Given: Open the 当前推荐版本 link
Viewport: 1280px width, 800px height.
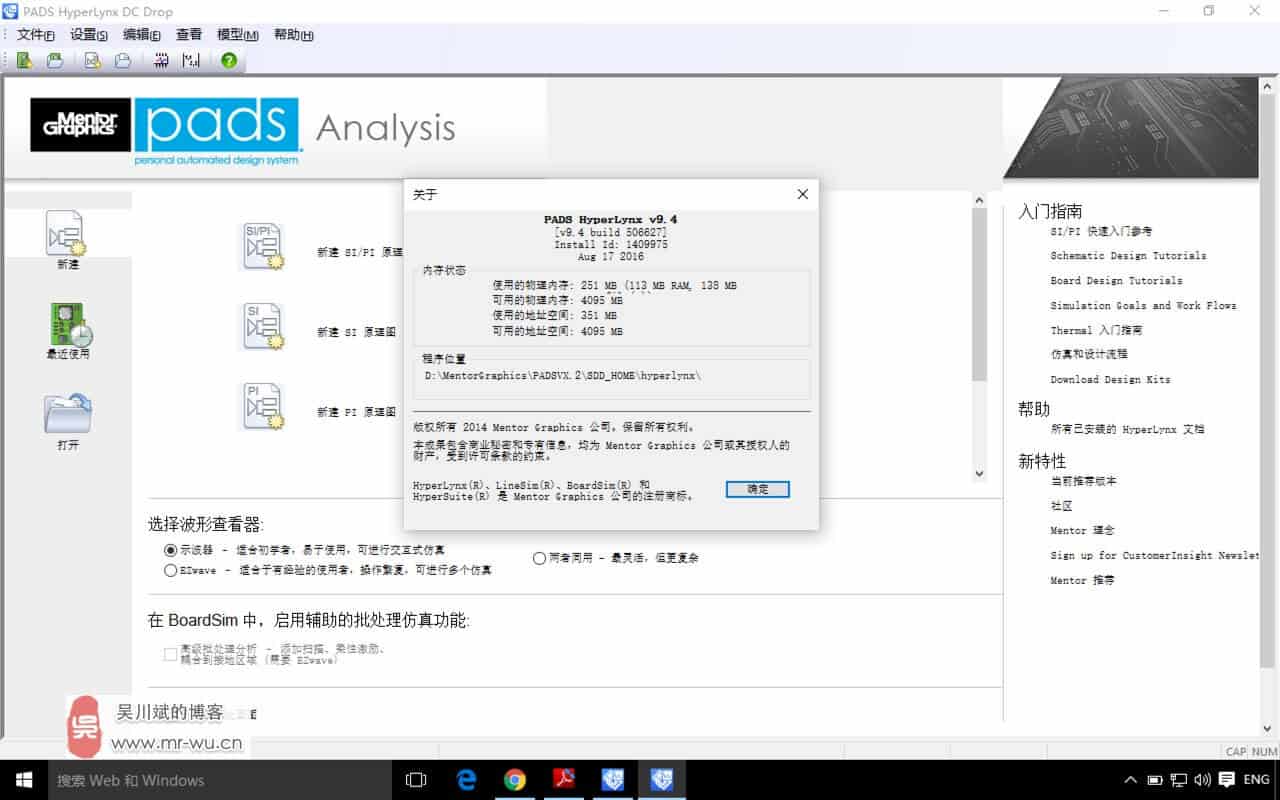Looking at the screenshot, I should tap(1083, 481).
